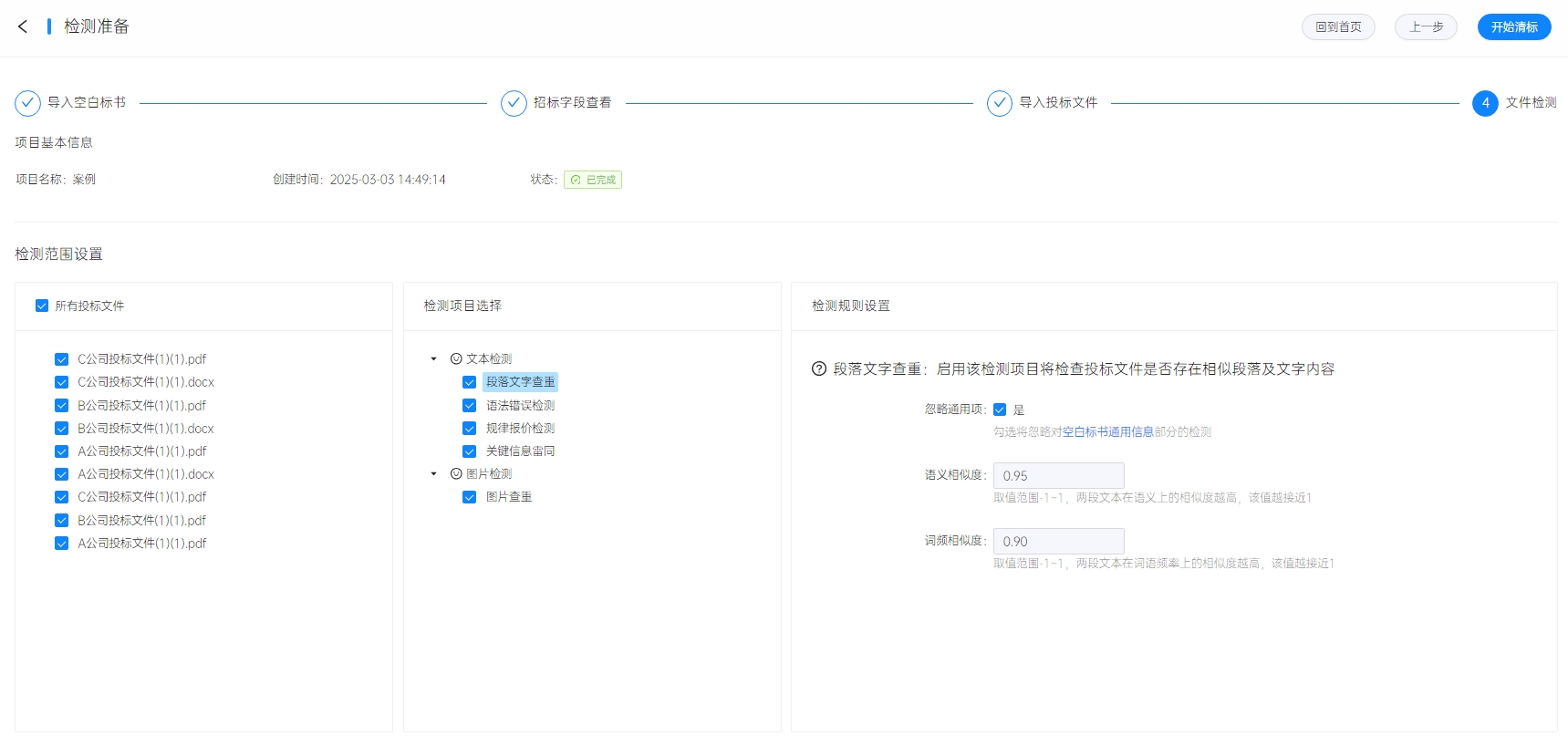Click the back arrow beside 检测准备
The image size is (1568, 736).
tap(23, 26)
